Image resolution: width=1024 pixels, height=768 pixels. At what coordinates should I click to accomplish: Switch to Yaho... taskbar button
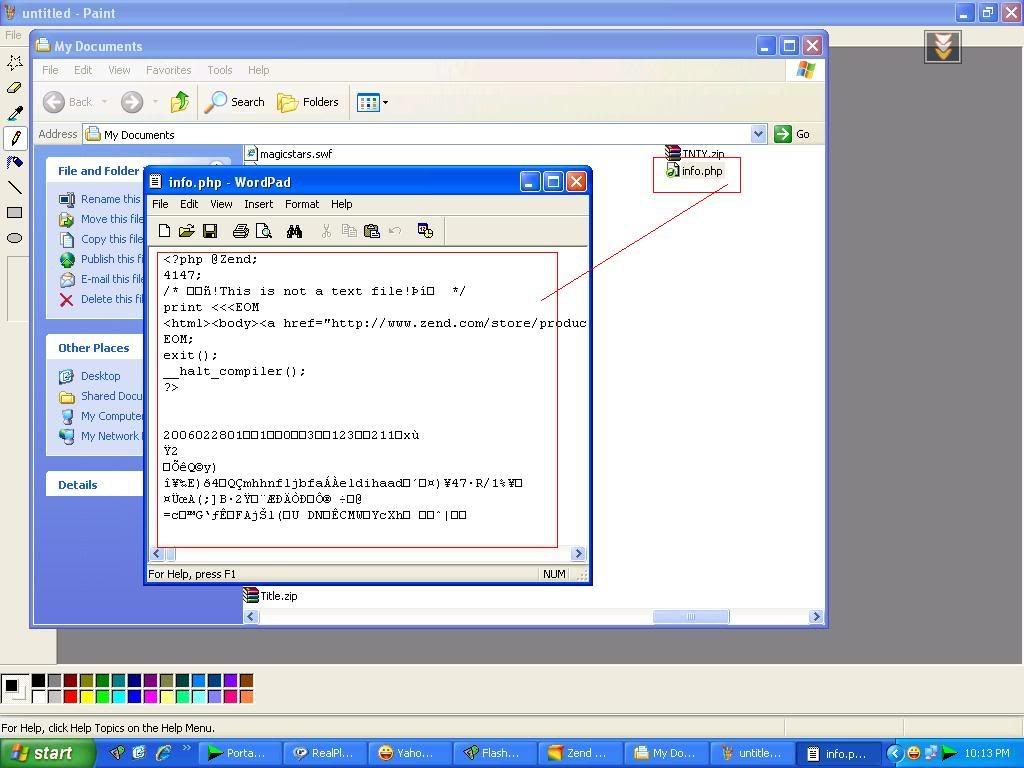tap(411, 754)
